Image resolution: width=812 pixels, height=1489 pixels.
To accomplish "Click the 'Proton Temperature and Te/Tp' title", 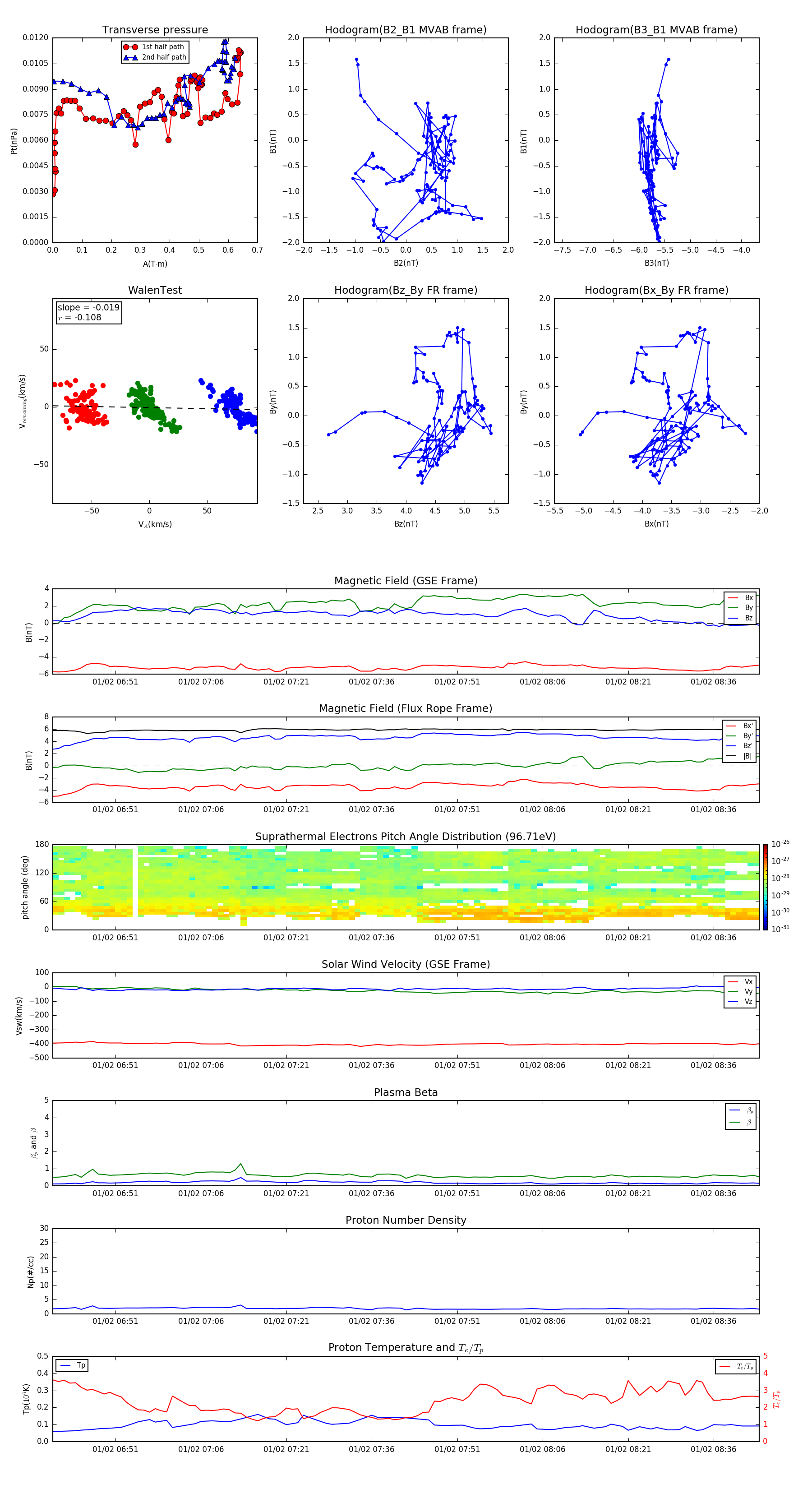I will [406, 1347].
